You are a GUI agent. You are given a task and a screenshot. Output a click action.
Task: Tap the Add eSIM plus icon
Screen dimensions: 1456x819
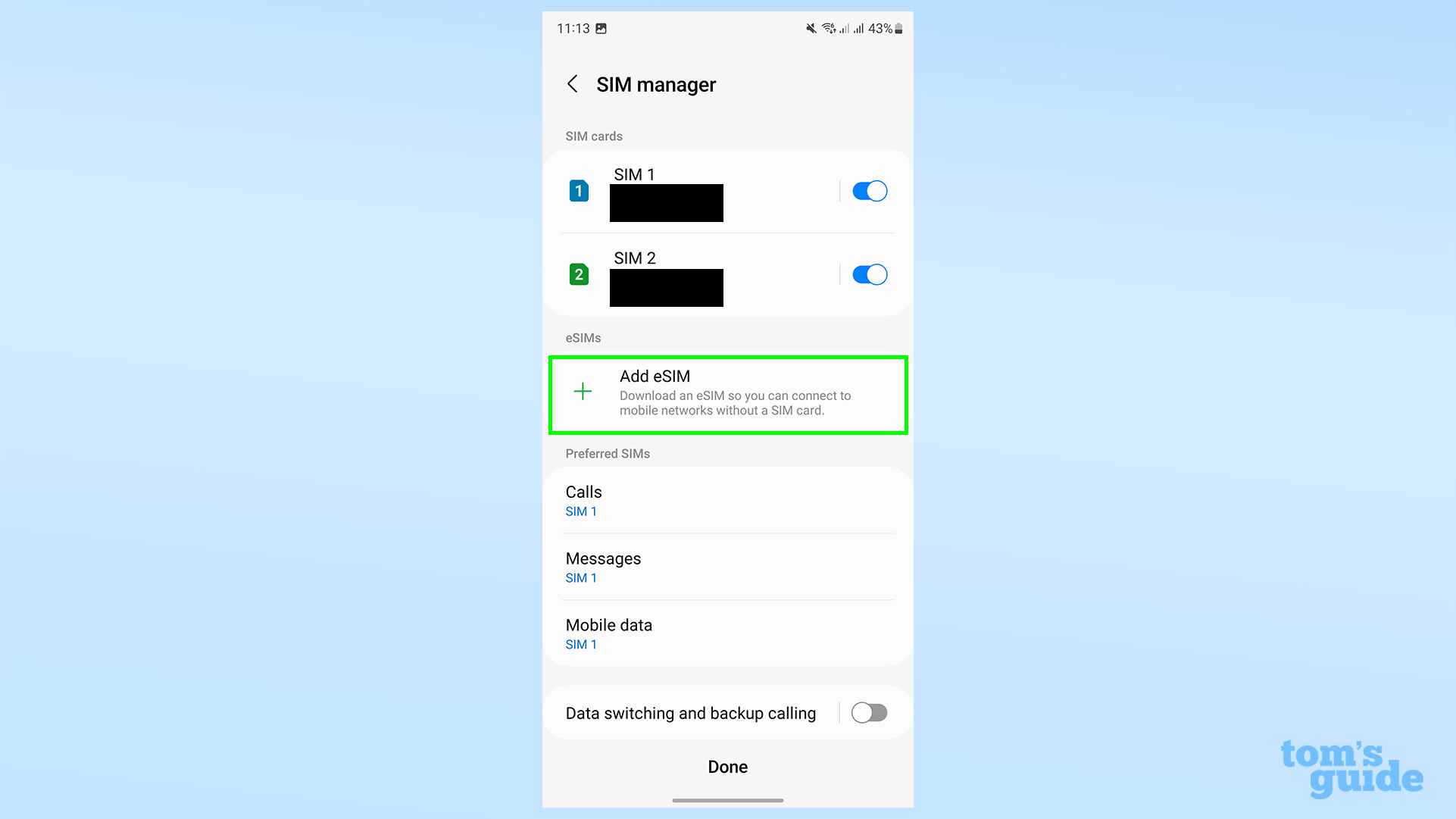click(583, 391)
